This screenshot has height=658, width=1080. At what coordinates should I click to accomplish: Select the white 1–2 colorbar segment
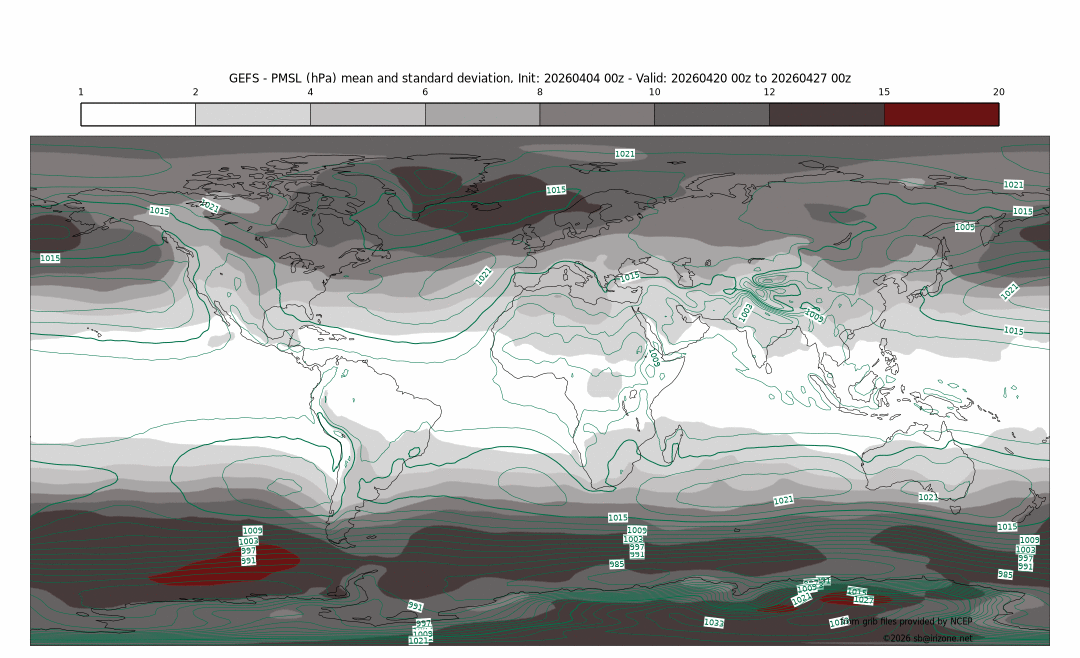coord(138,114)
